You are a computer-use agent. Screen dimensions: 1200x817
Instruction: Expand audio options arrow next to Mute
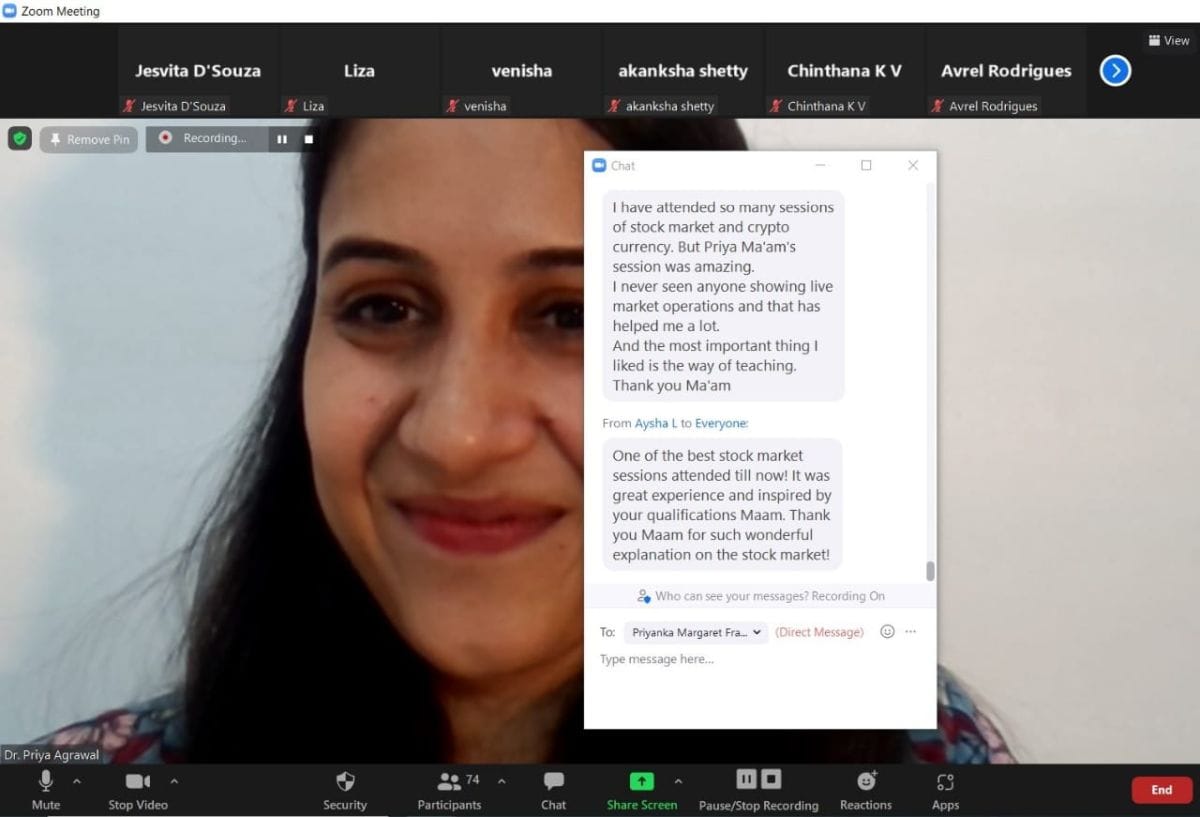77,781
